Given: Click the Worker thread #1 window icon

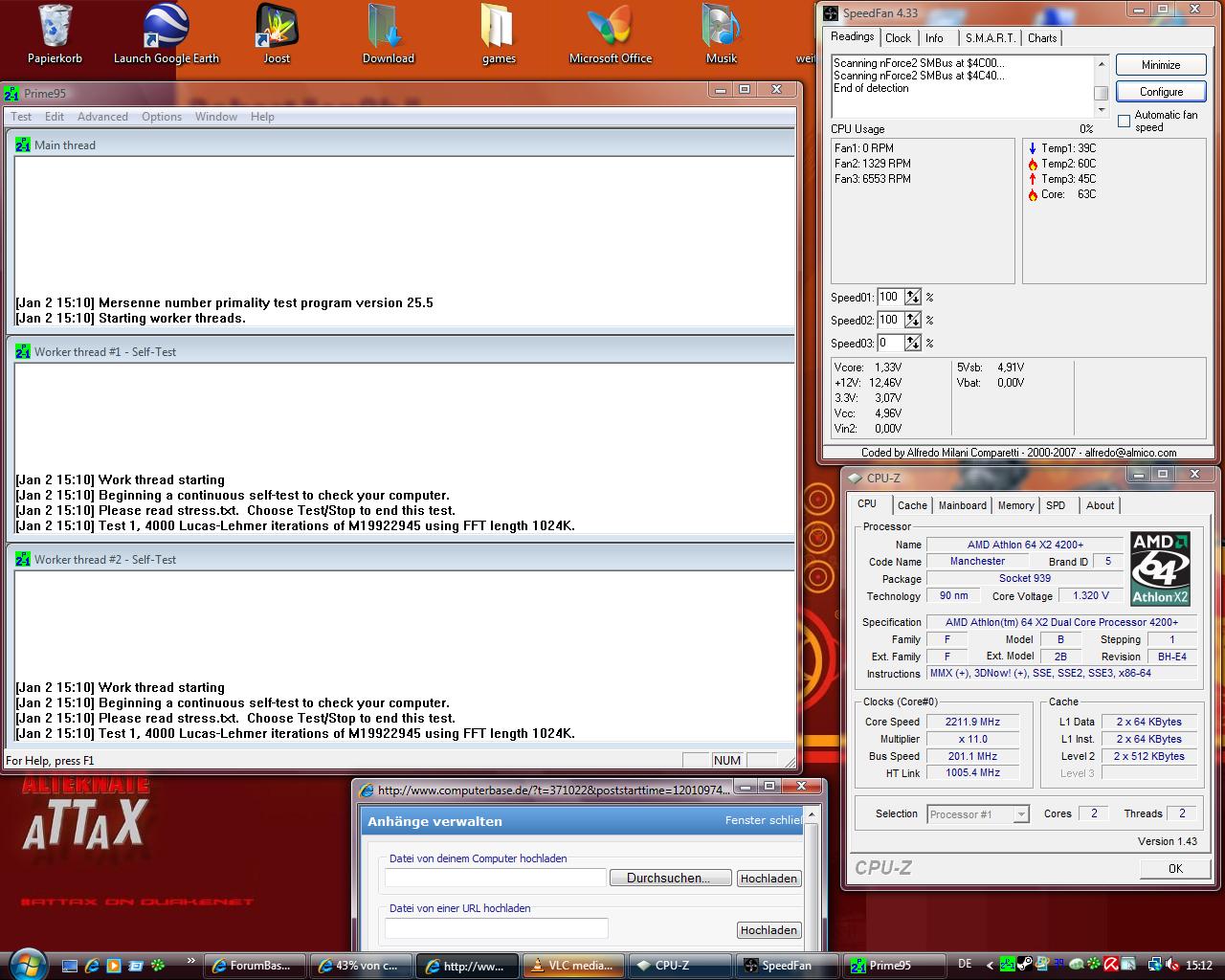Looking at the screenshot, I should click(23, 352).
